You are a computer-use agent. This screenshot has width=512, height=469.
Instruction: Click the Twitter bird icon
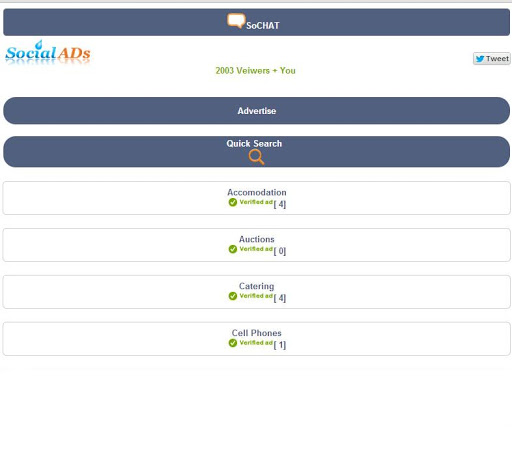480,59
